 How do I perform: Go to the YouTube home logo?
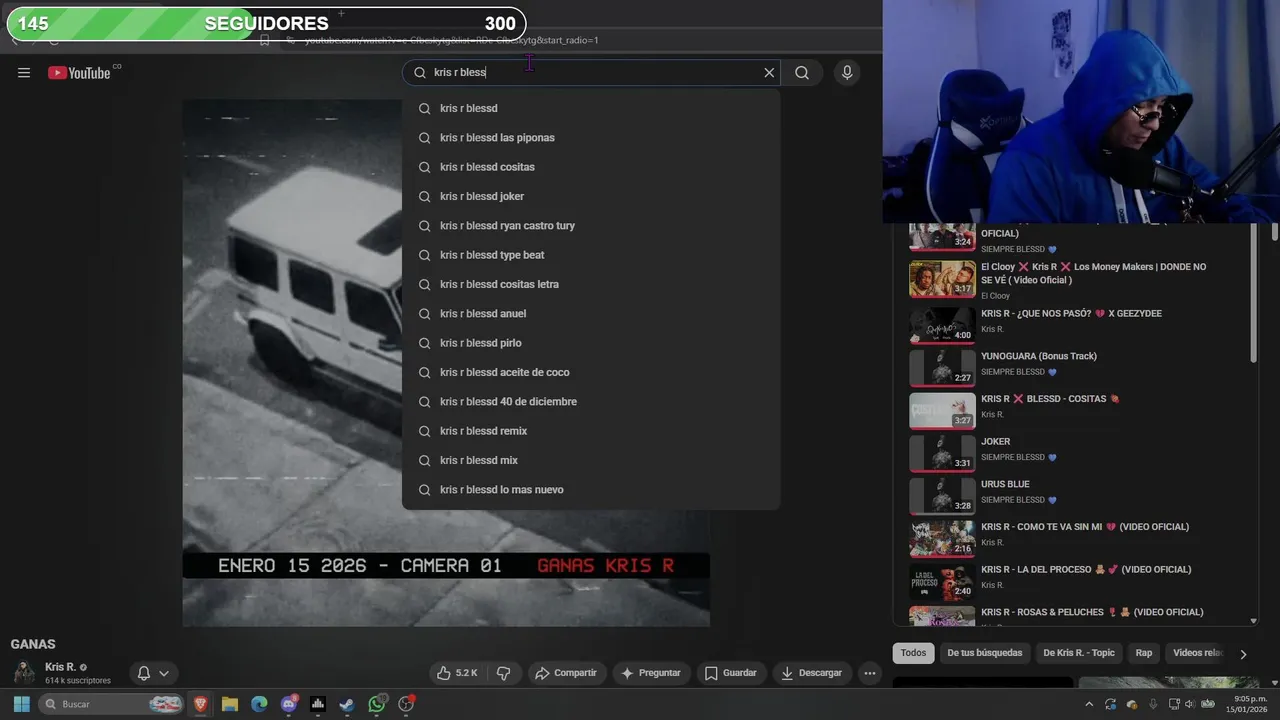[x=79, y=72]
